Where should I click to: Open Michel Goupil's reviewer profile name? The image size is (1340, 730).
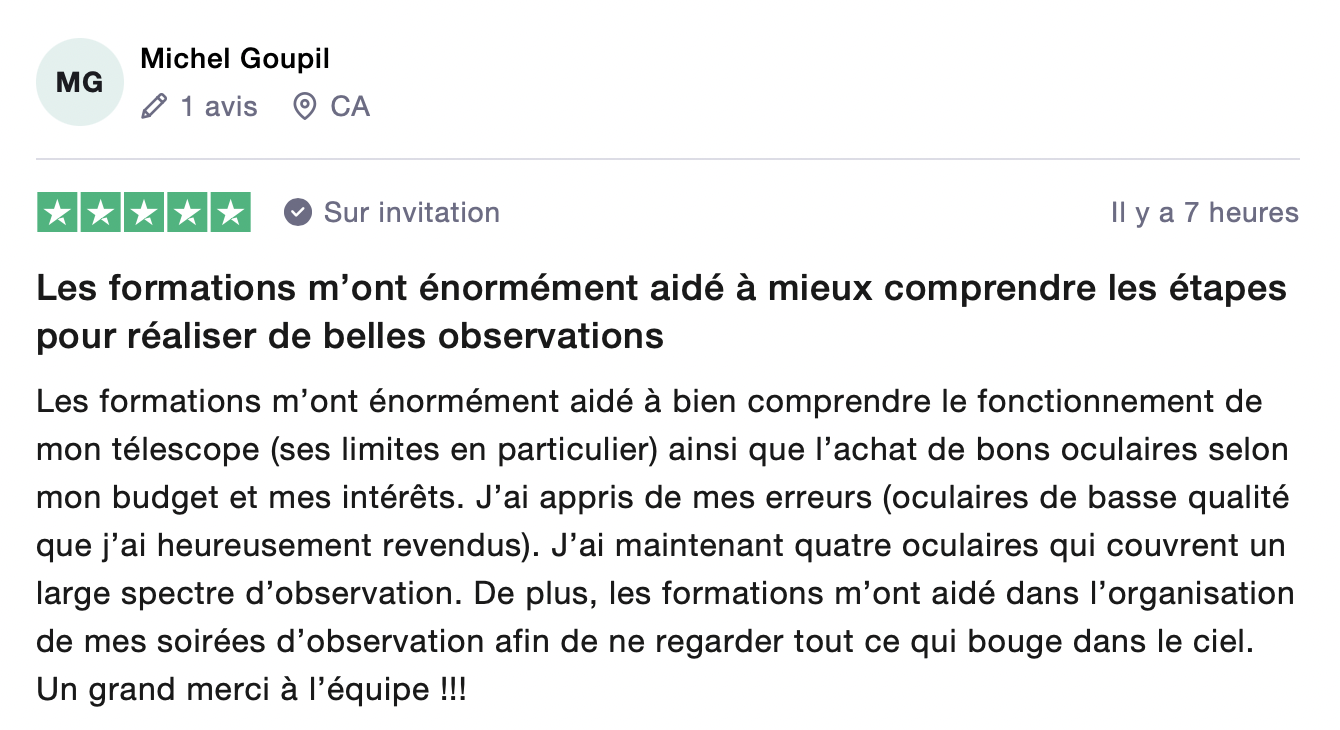pyautogui.click(x=235, y=59)
